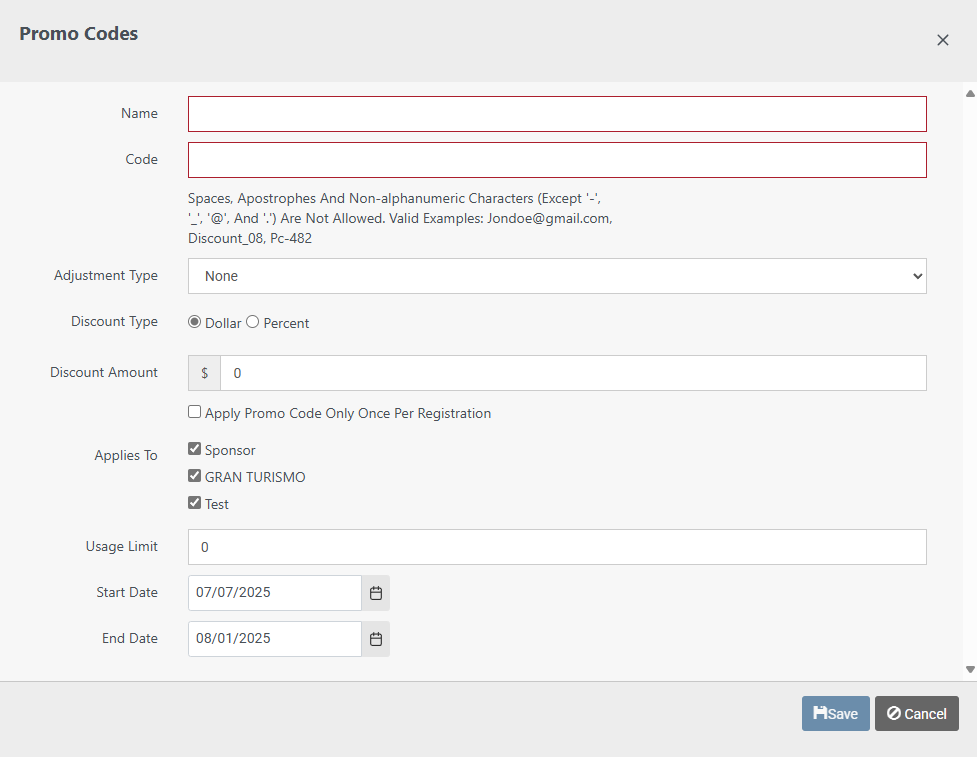This screenshot has height=757, width=977.
Task: Cancel the promo code form
Action: (x=916, y=713)
